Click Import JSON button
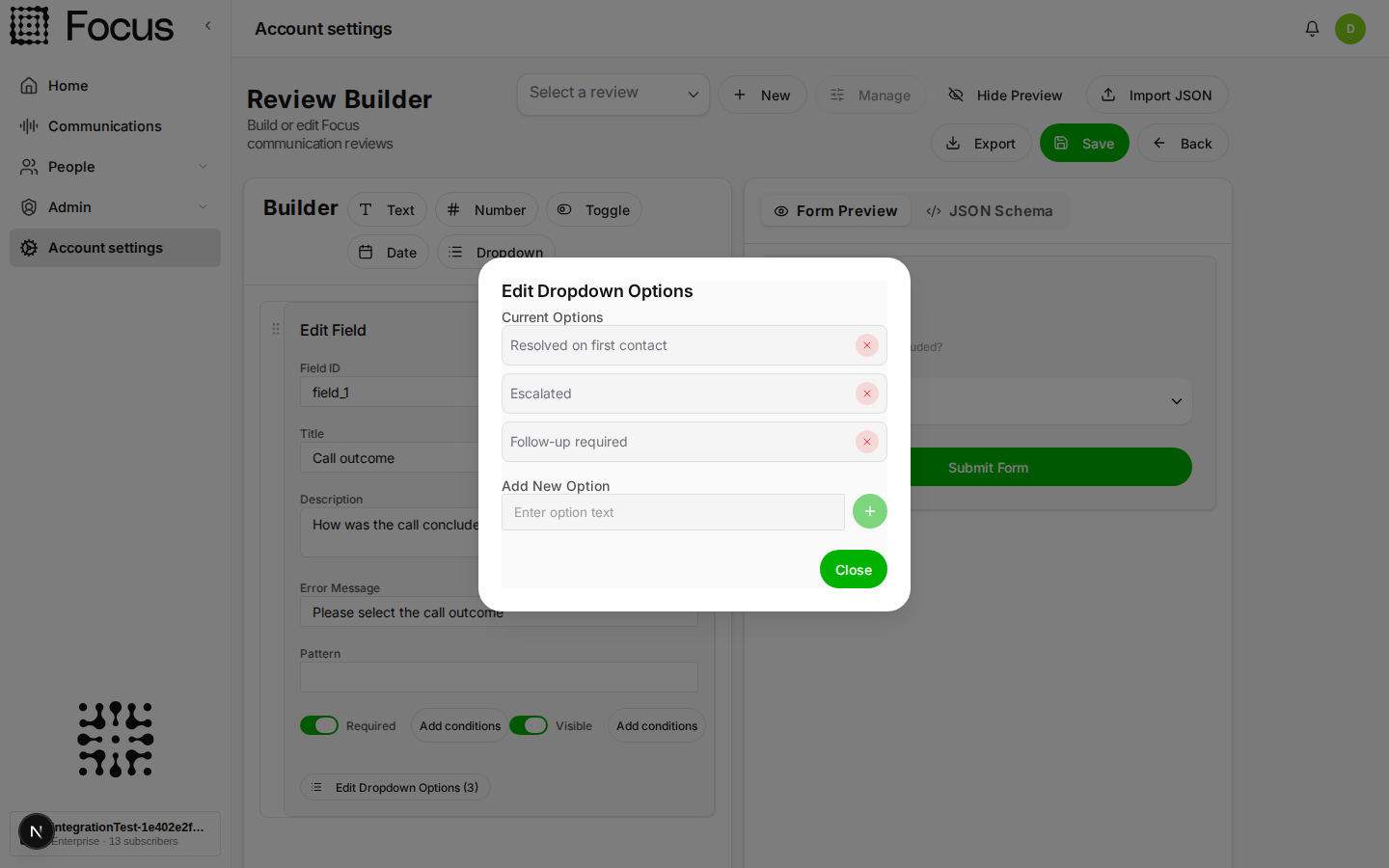Image resolution: width=1389 pixels, height=868 pixels. click(x=1157, y=95)
